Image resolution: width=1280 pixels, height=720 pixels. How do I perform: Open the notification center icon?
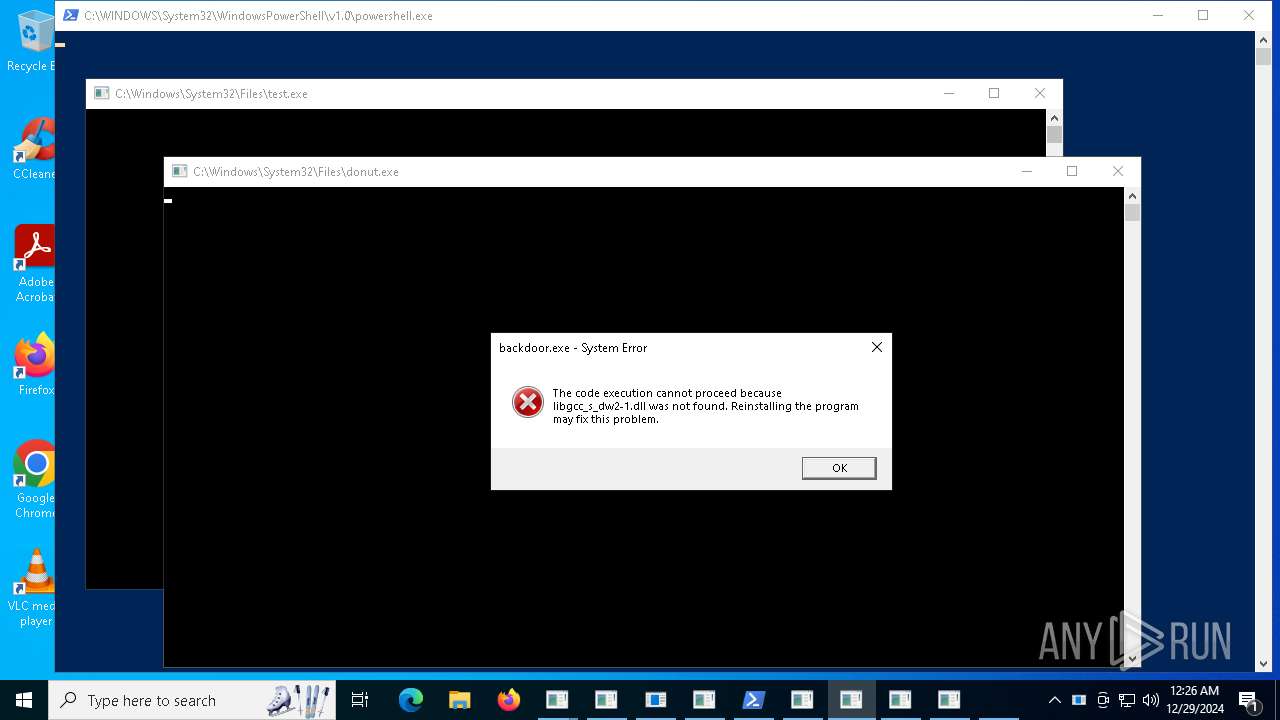click(1249, 700)
